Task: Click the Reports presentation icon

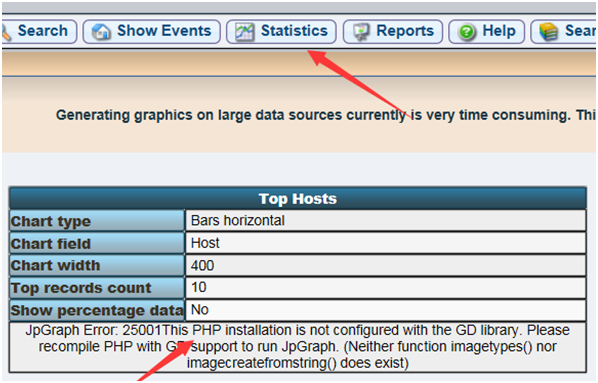Action: [x=361, y=32]
